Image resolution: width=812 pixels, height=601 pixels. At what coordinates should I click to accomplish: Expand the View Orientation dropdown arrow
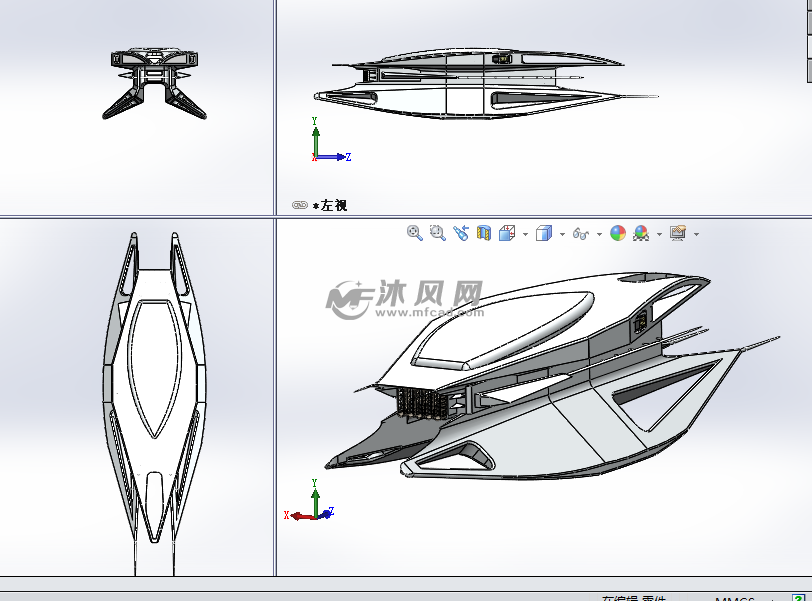click(524, 233)
